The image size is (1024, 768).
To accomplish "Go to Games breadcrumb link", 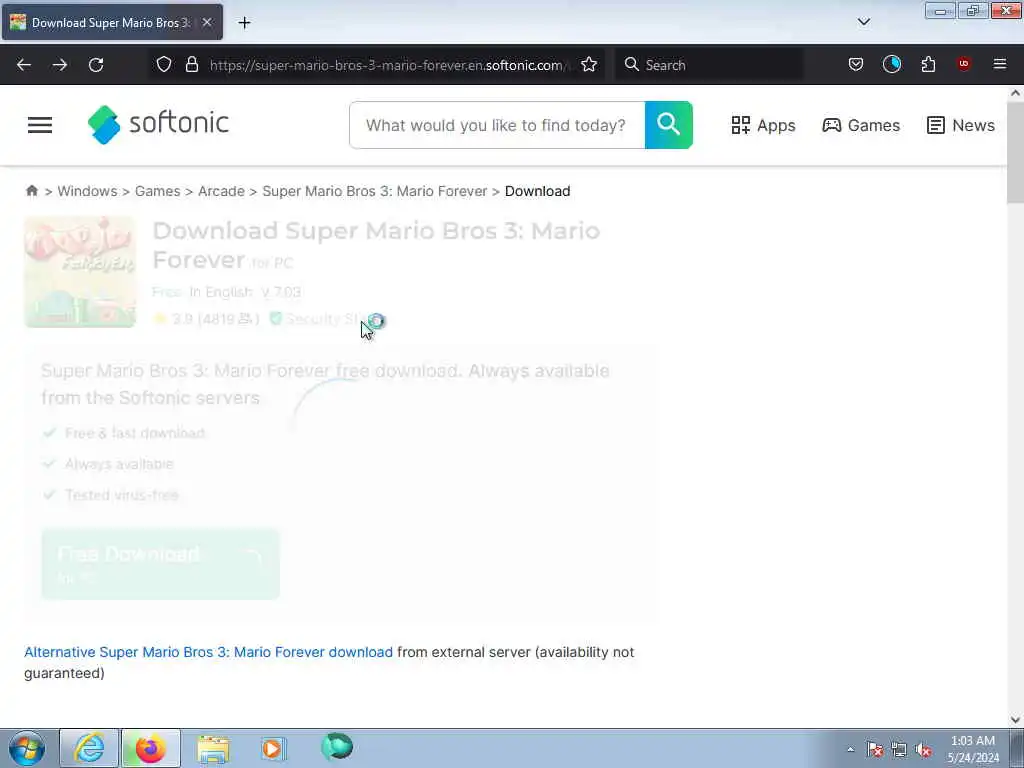I will pyautogui.click(x=157, y=191).
